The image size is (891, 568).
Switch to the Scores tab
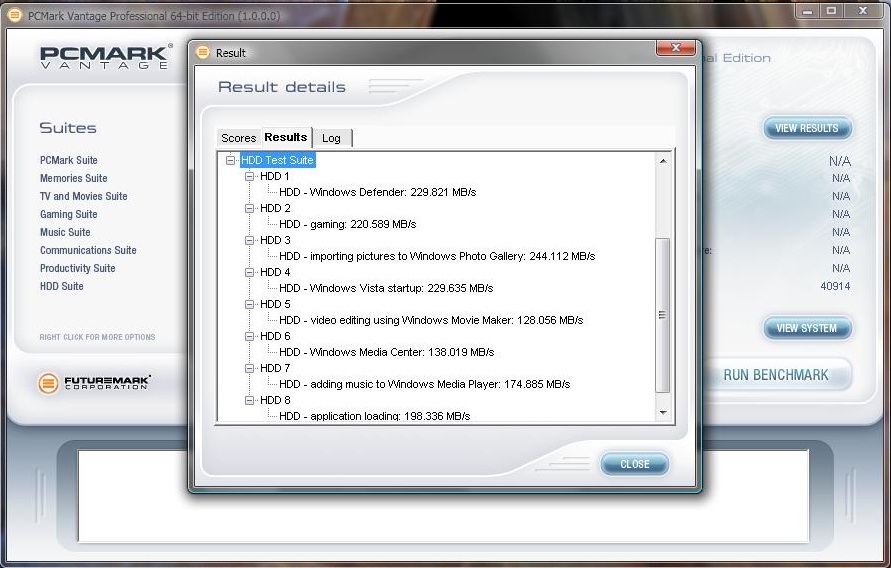(239, 138)
